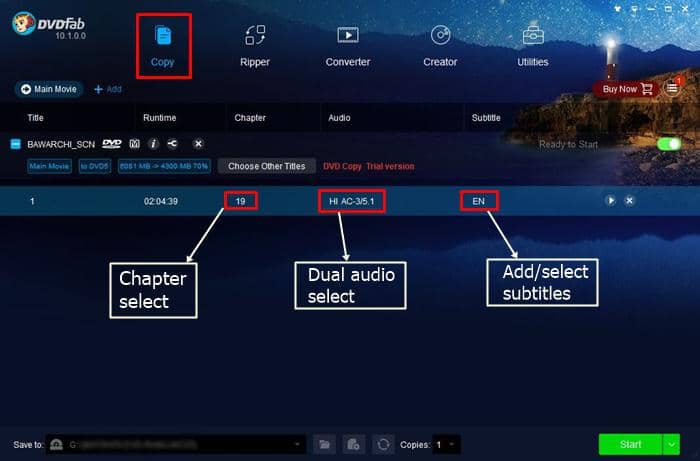Show source info via the i icon

click(x=154, y=144)
